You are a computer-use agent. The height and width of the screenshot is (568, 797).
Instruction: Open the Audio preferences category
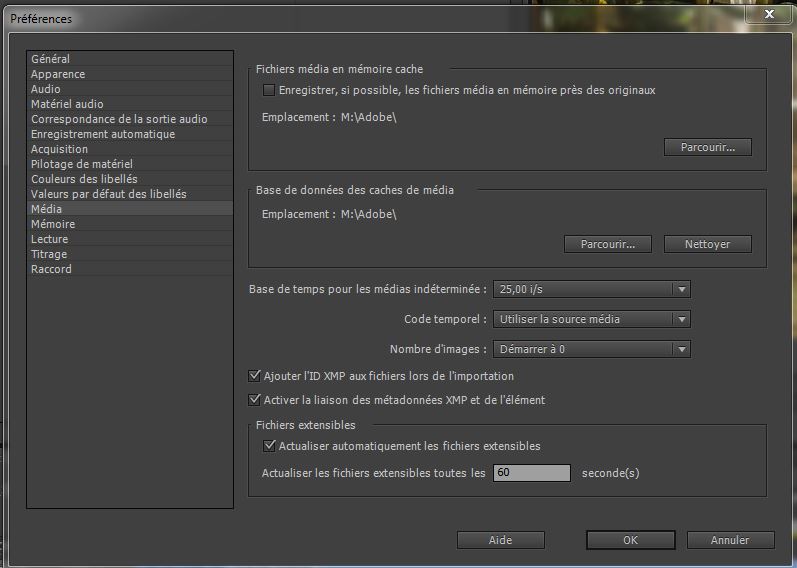click(x=130, y=89)
